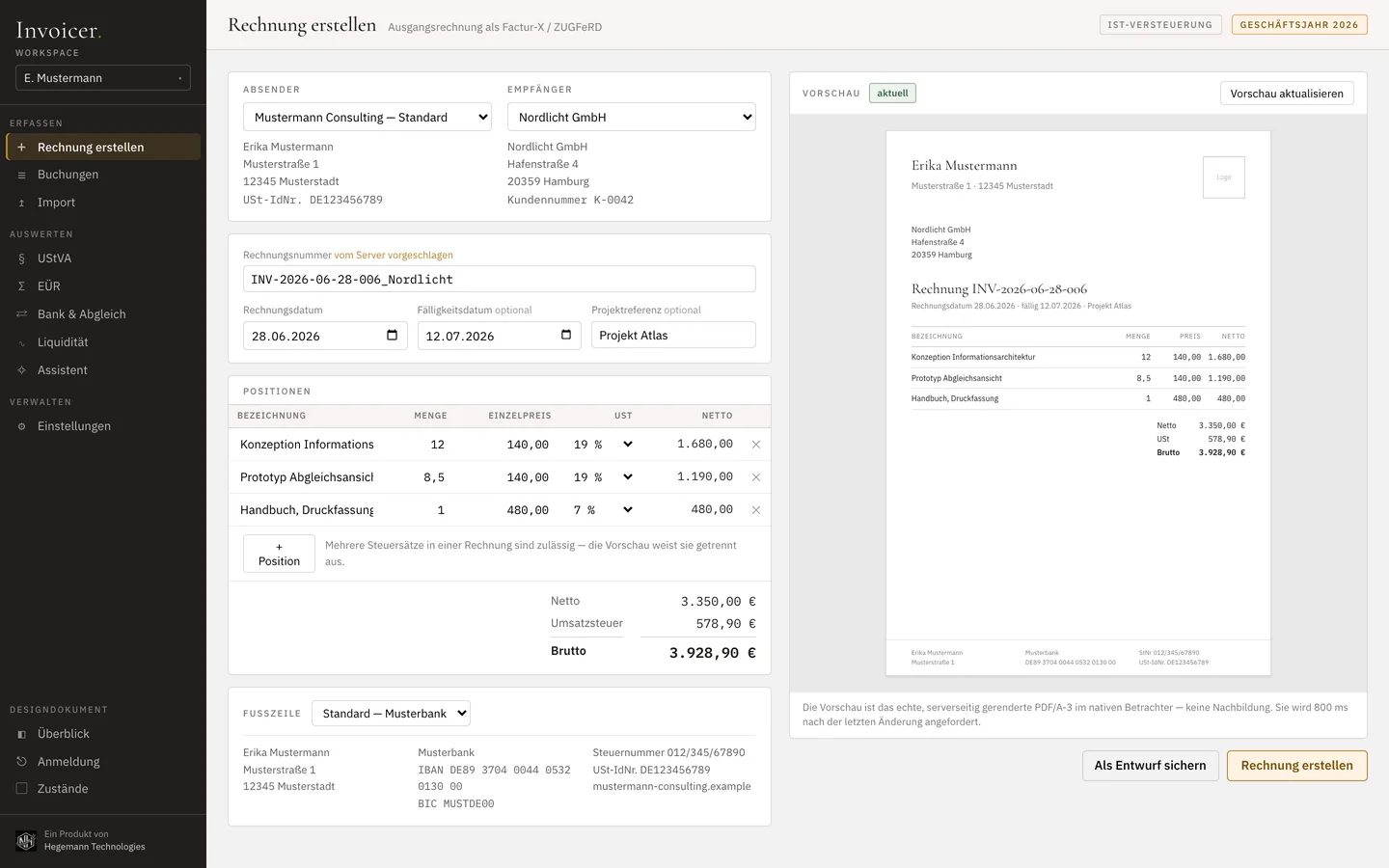The width and height of the screenshot is (1389, 868).
Task: Open calendar picker for Fälligkeitsdatum
Action: point(566,335)
